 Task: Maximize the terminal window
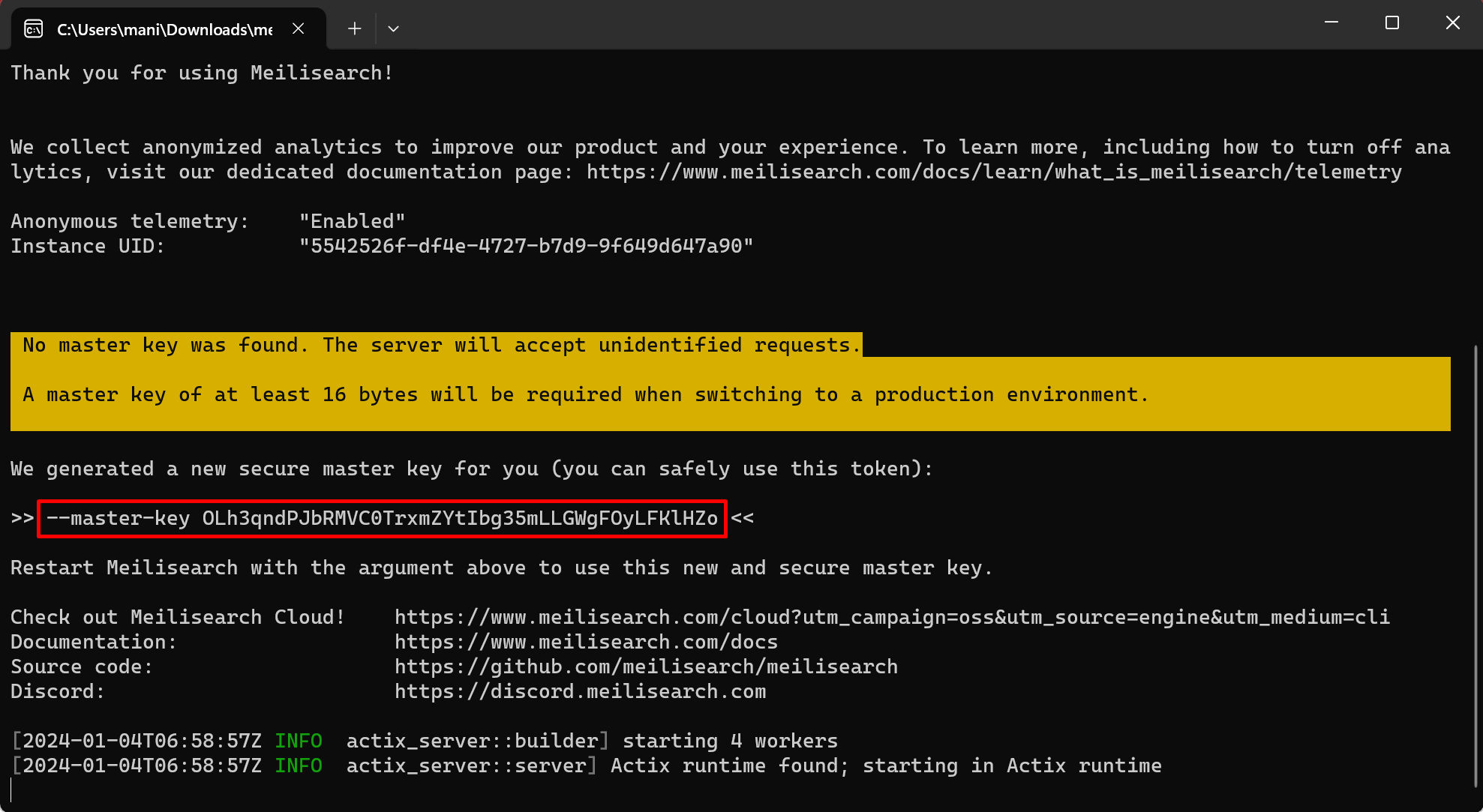click(1391, 22)
